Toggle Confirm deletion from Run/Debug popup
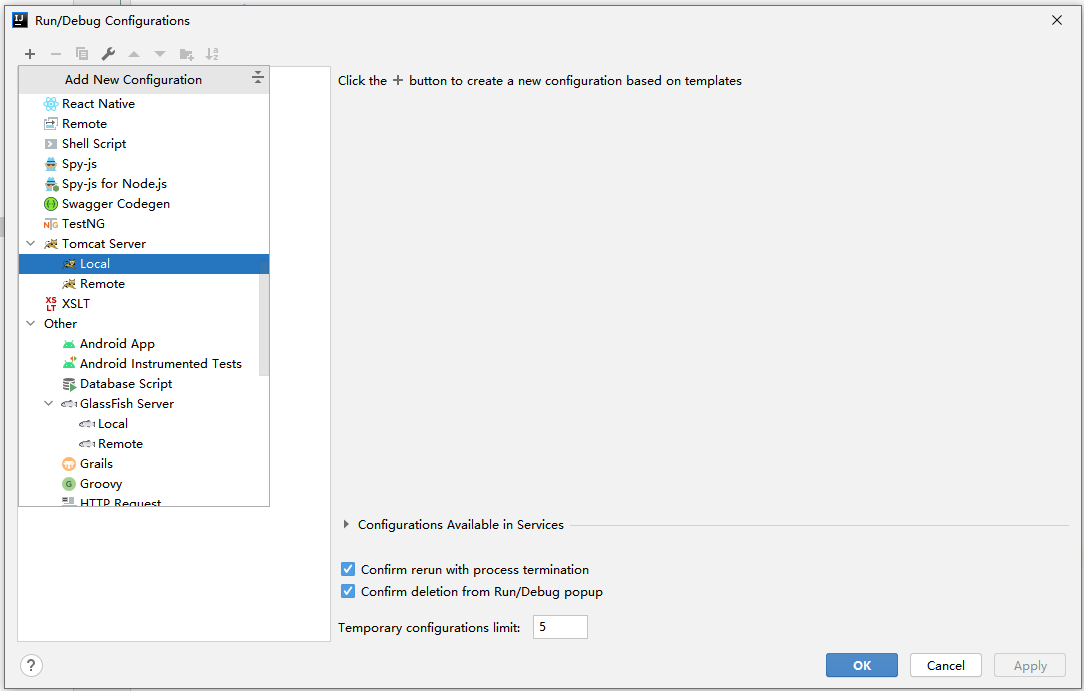The image size is (1084, 691). click(348, 591)
